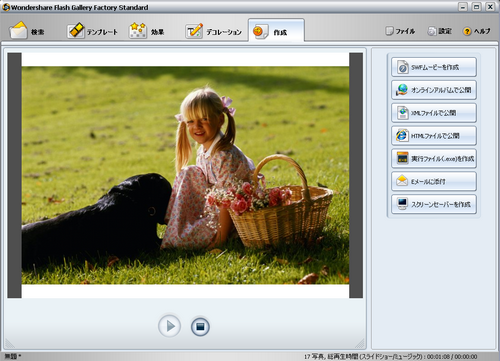Click Eメールに添付 button
500x361 pixels.
[x=434, y=181]
